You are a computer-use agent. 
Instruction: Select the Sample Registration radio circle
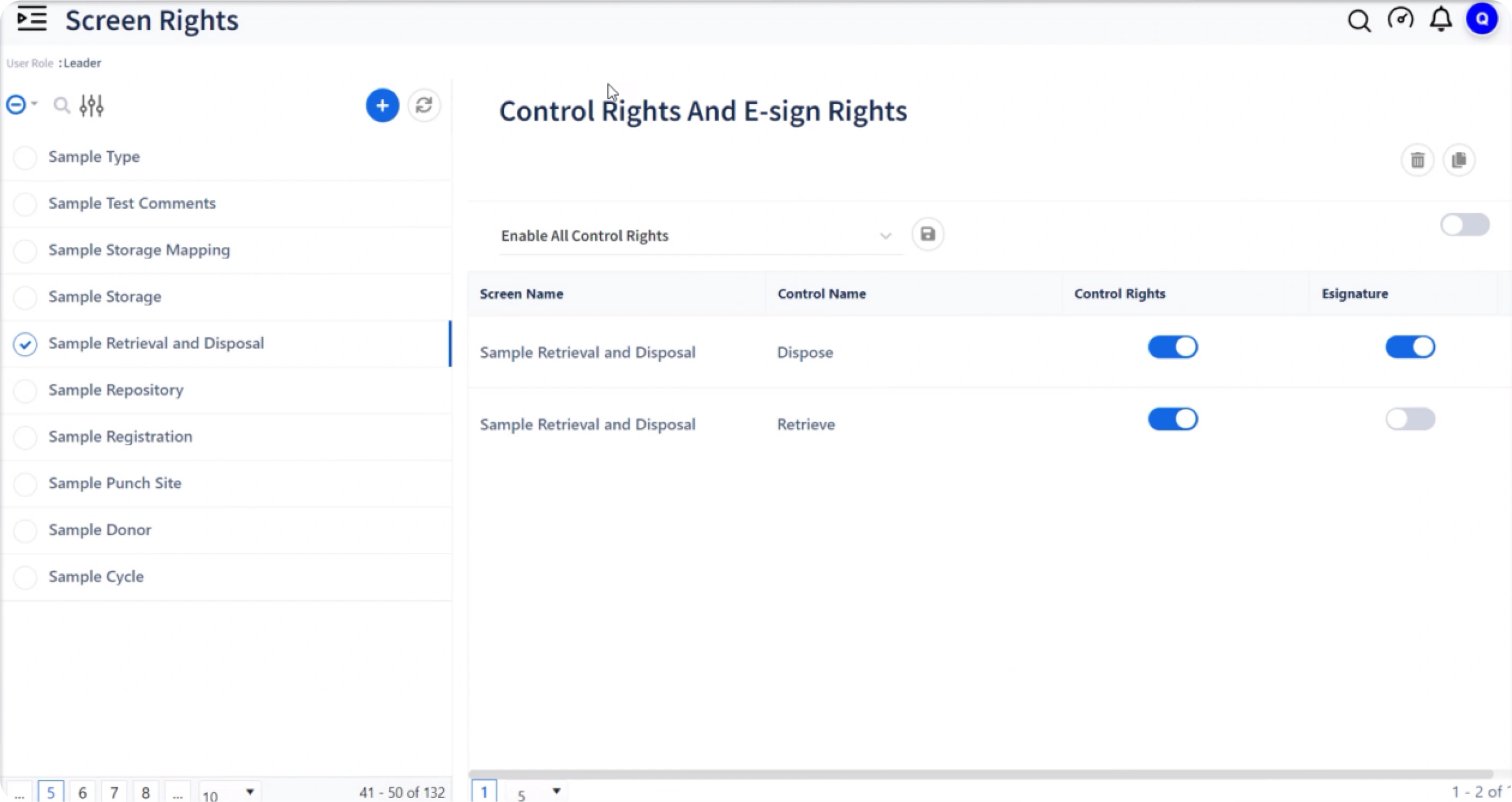pyautogui.click(x=25, y=437)
